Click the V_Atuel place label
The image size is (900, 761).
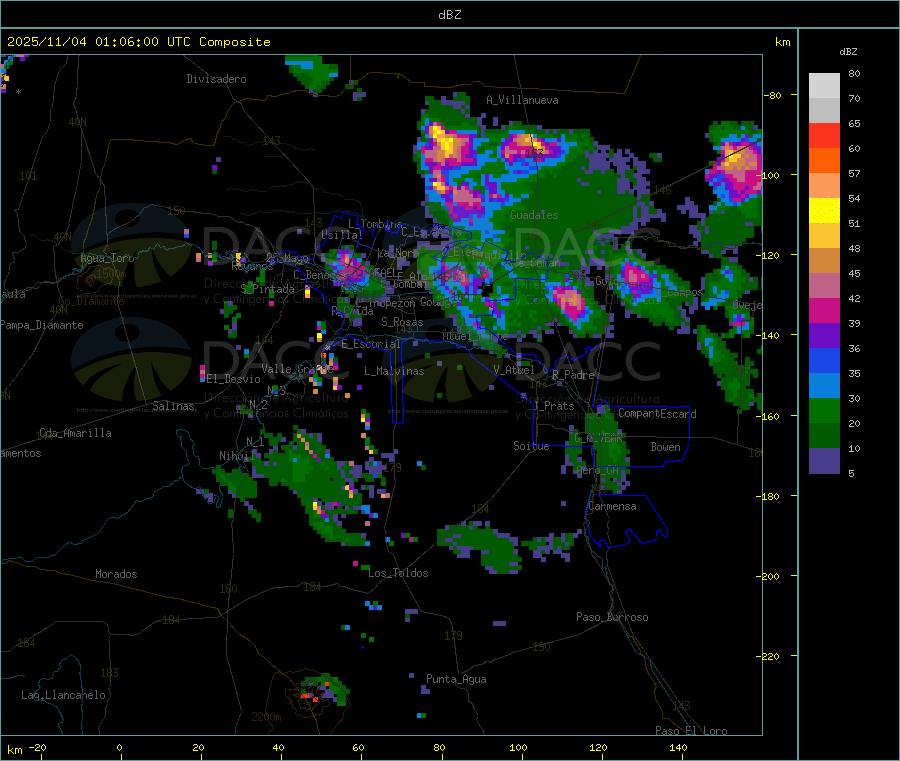click(514, 370)
